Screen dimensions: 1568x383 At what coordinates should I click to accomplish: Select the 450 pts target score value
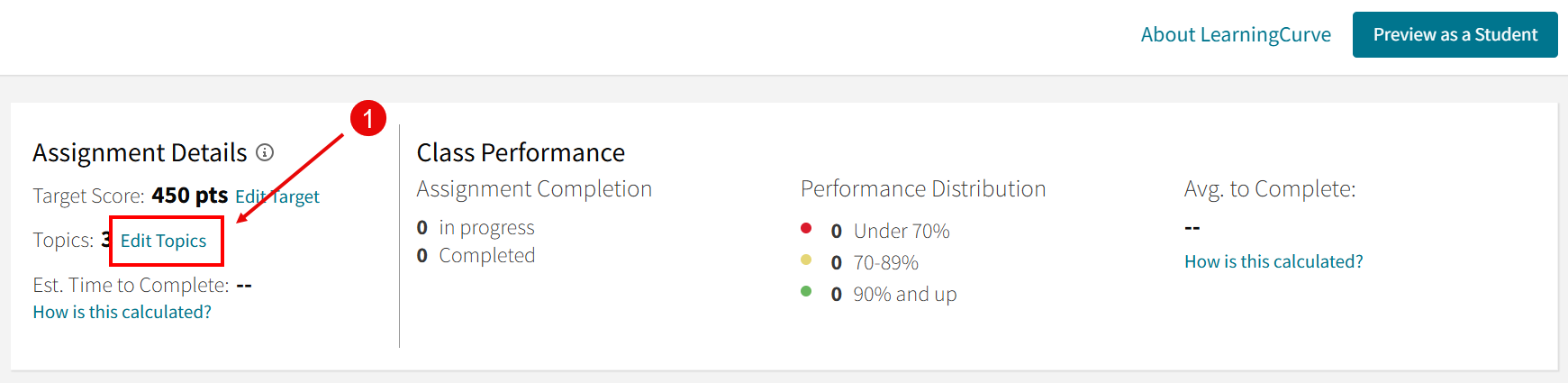pyautogui.click(x=189, y=196)
